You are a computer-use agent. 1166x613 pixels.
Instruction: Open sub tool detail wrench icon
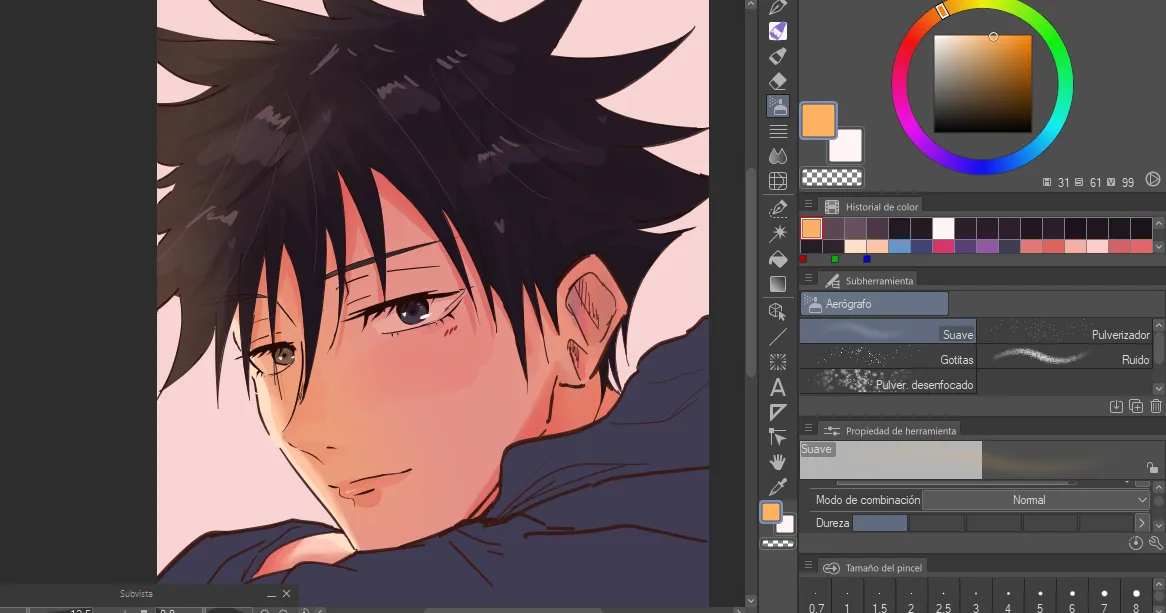click(x=1156, y=543)
